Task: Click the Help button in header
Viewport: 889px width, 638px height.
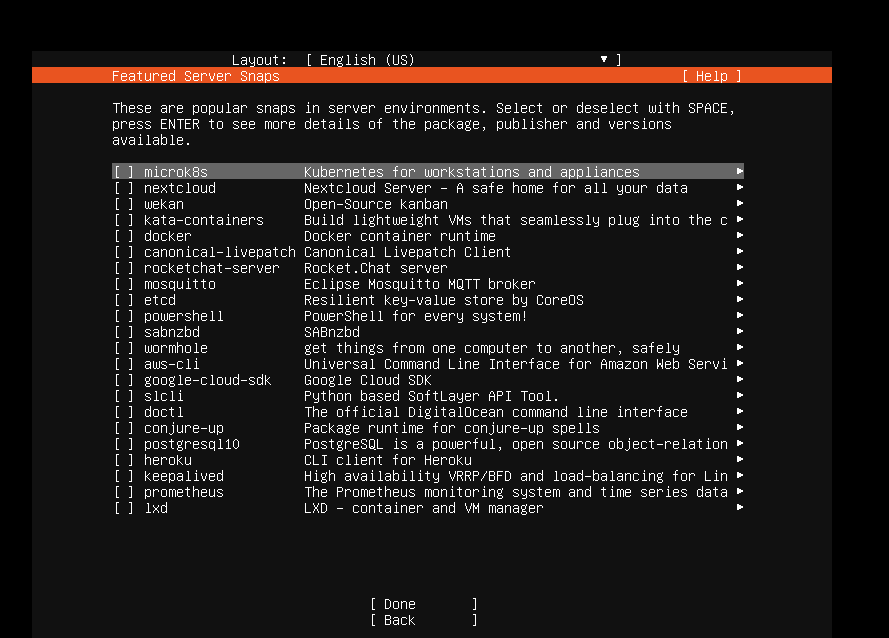Action: pos(712,76)
